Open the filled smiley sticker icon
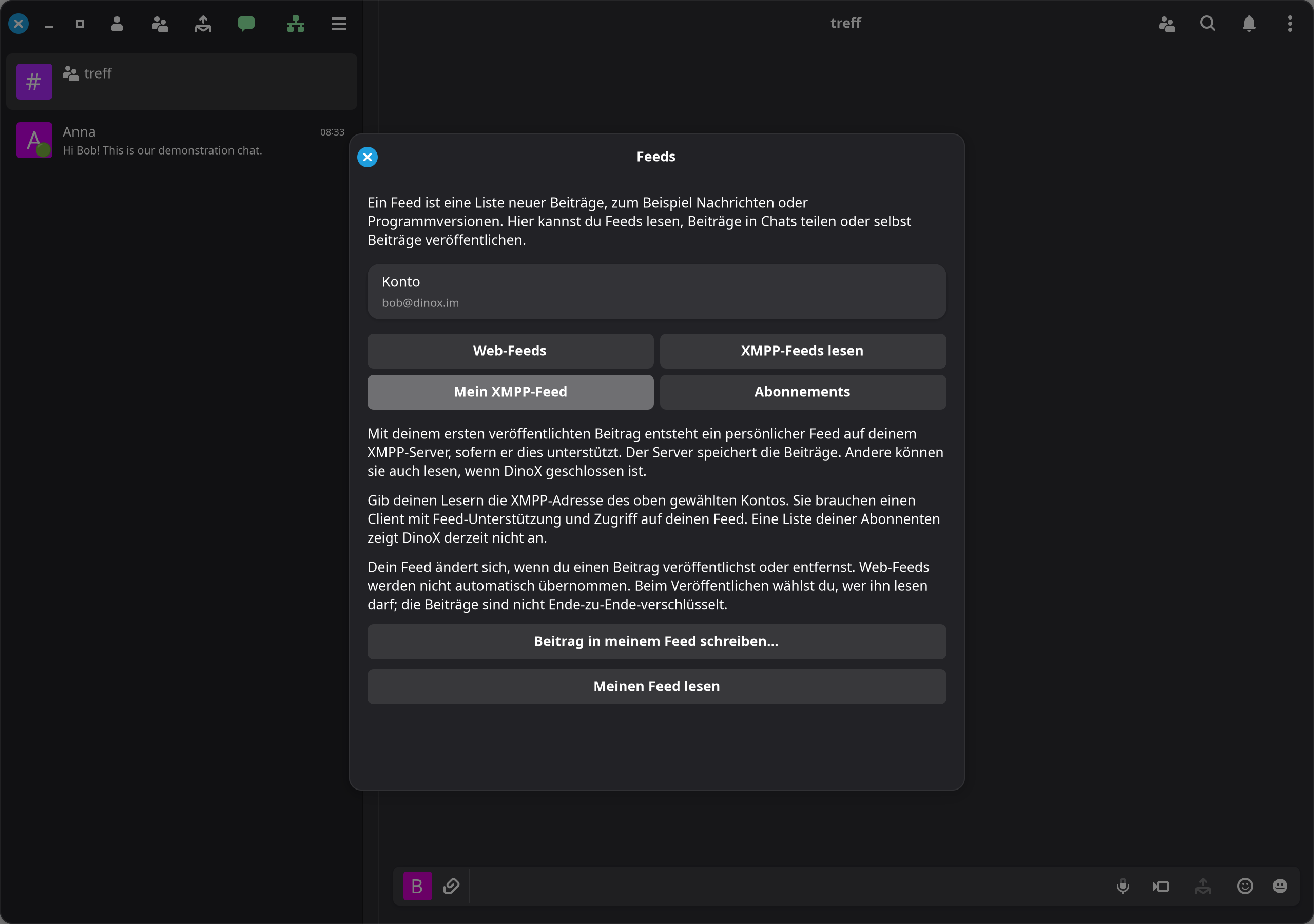Screen dimensions: 1314x924 point(1280,886)
